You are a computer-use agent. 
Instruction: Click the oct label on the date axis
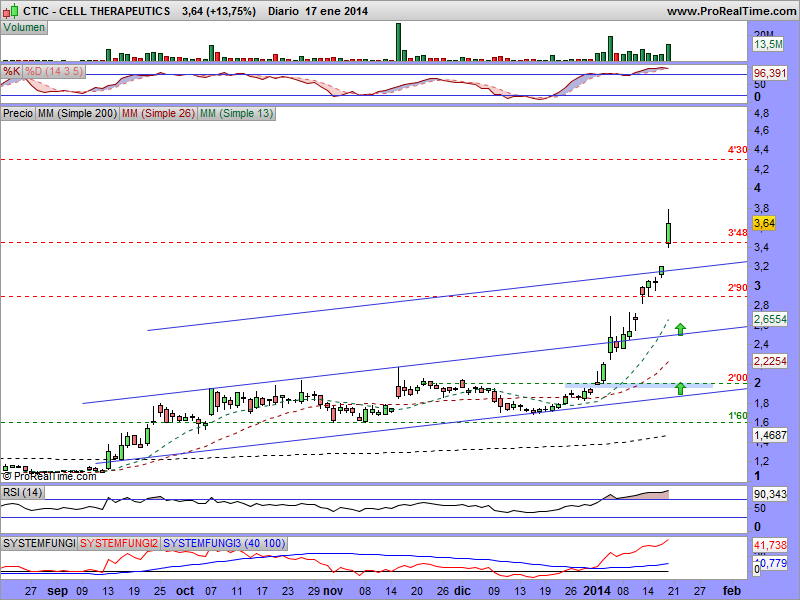click(185, 591)
